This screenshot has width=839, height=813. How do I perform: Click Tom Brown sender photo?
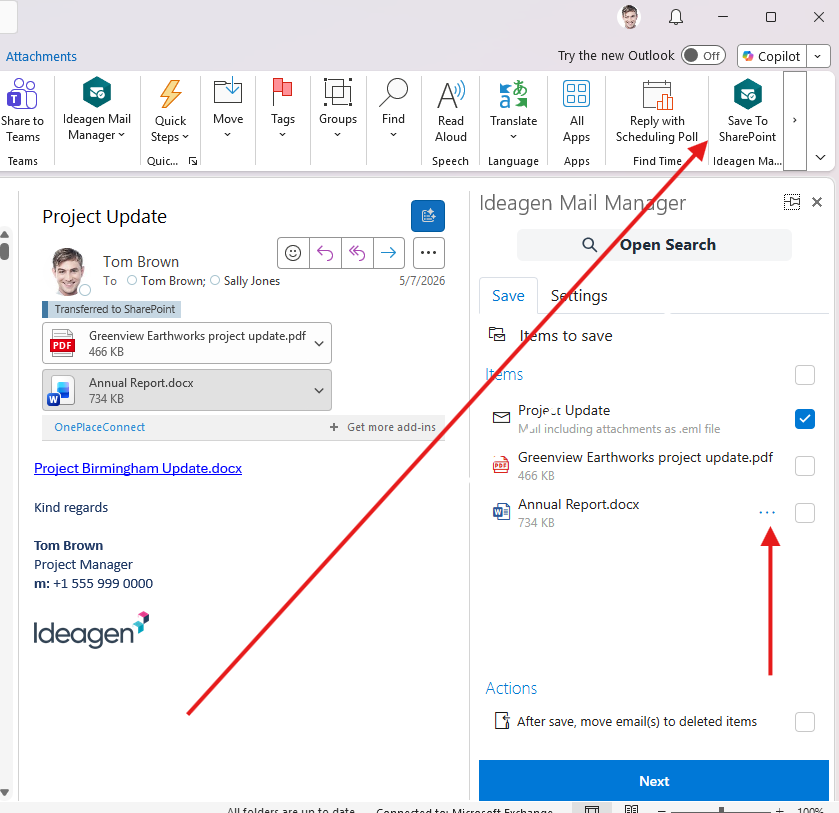(68, 271)
